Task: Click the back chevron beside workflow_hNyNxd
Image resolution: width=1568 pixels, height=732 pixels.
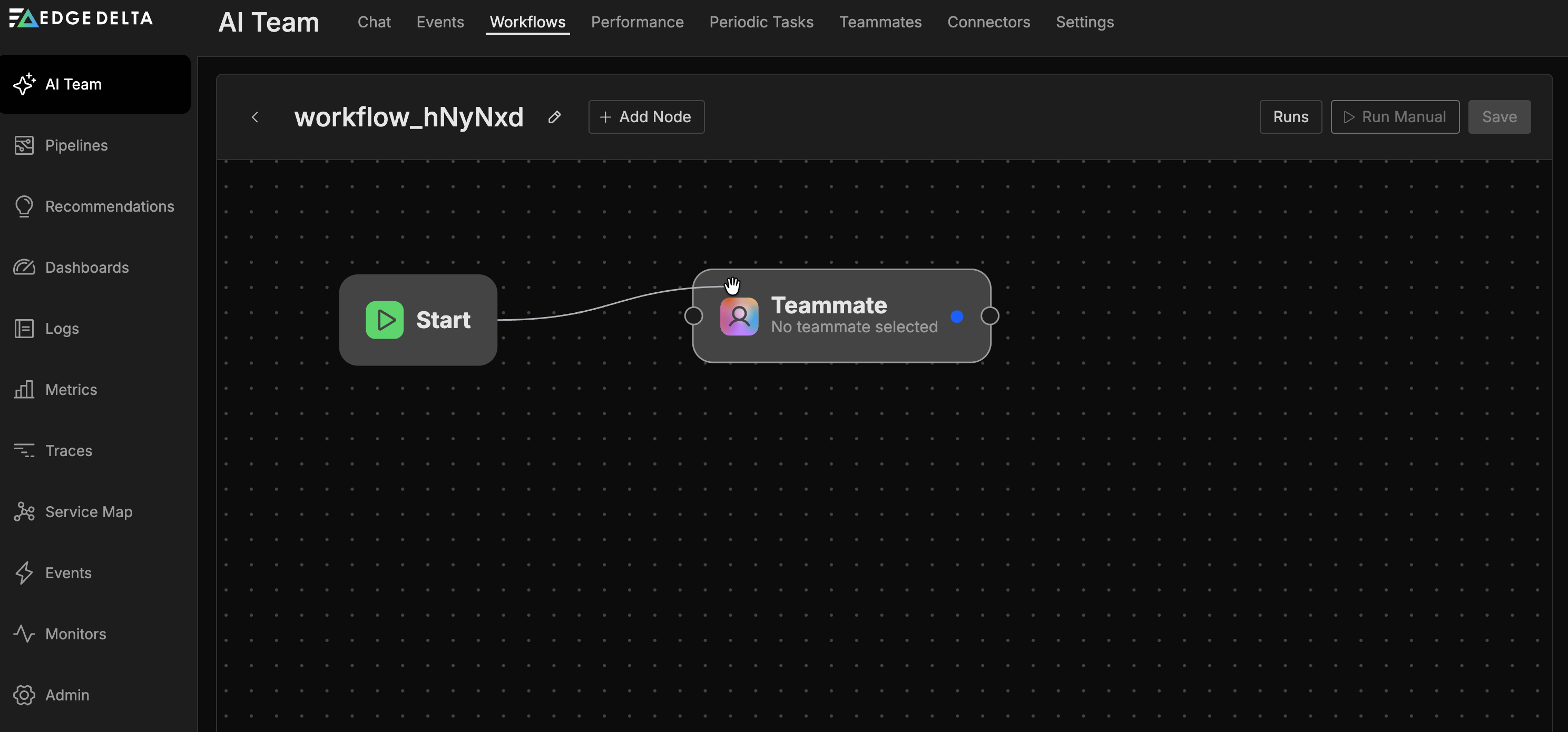Action: tap(255, 117)
